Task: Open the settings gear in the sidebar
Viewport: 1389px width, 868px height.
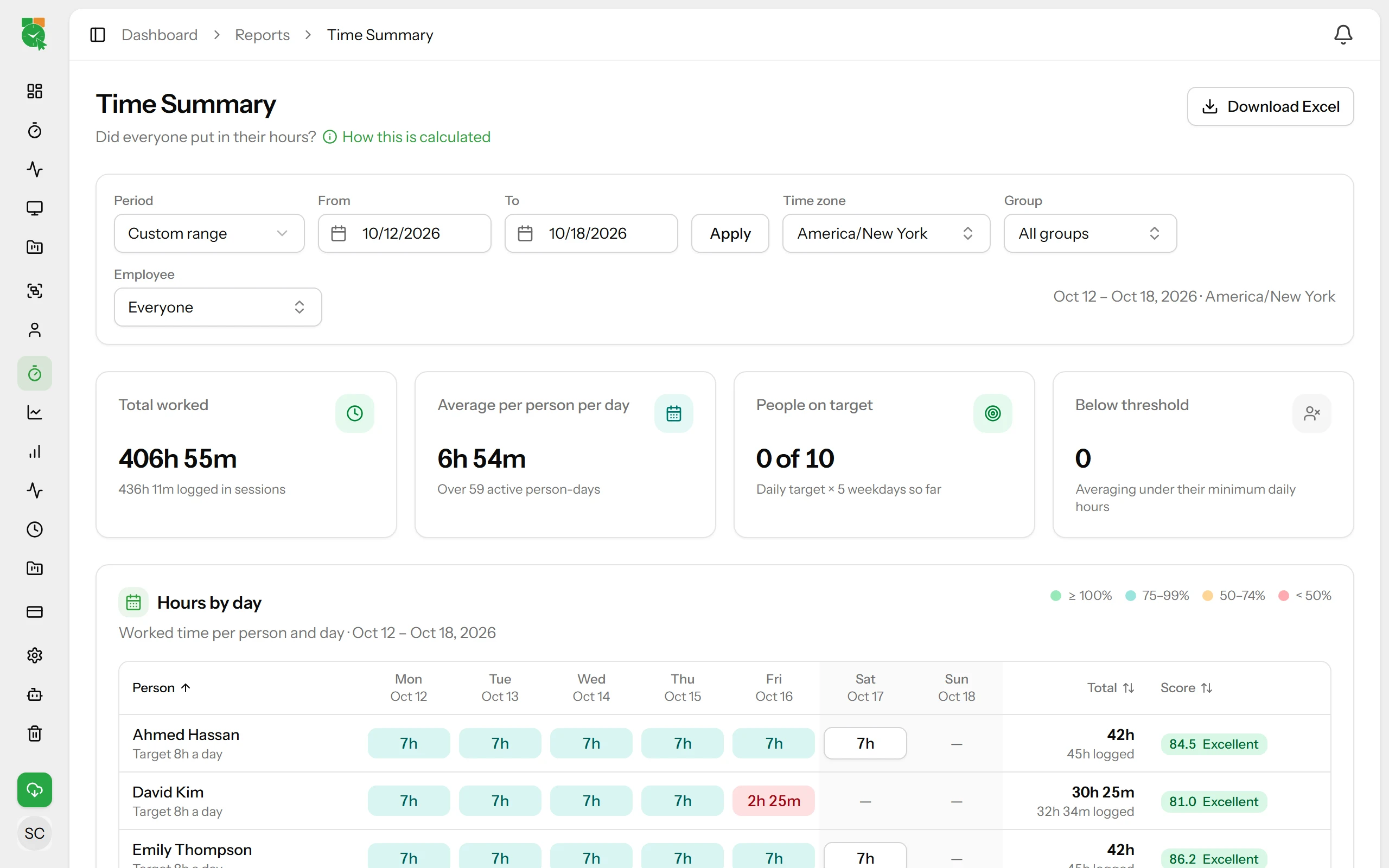Action: 34,655
